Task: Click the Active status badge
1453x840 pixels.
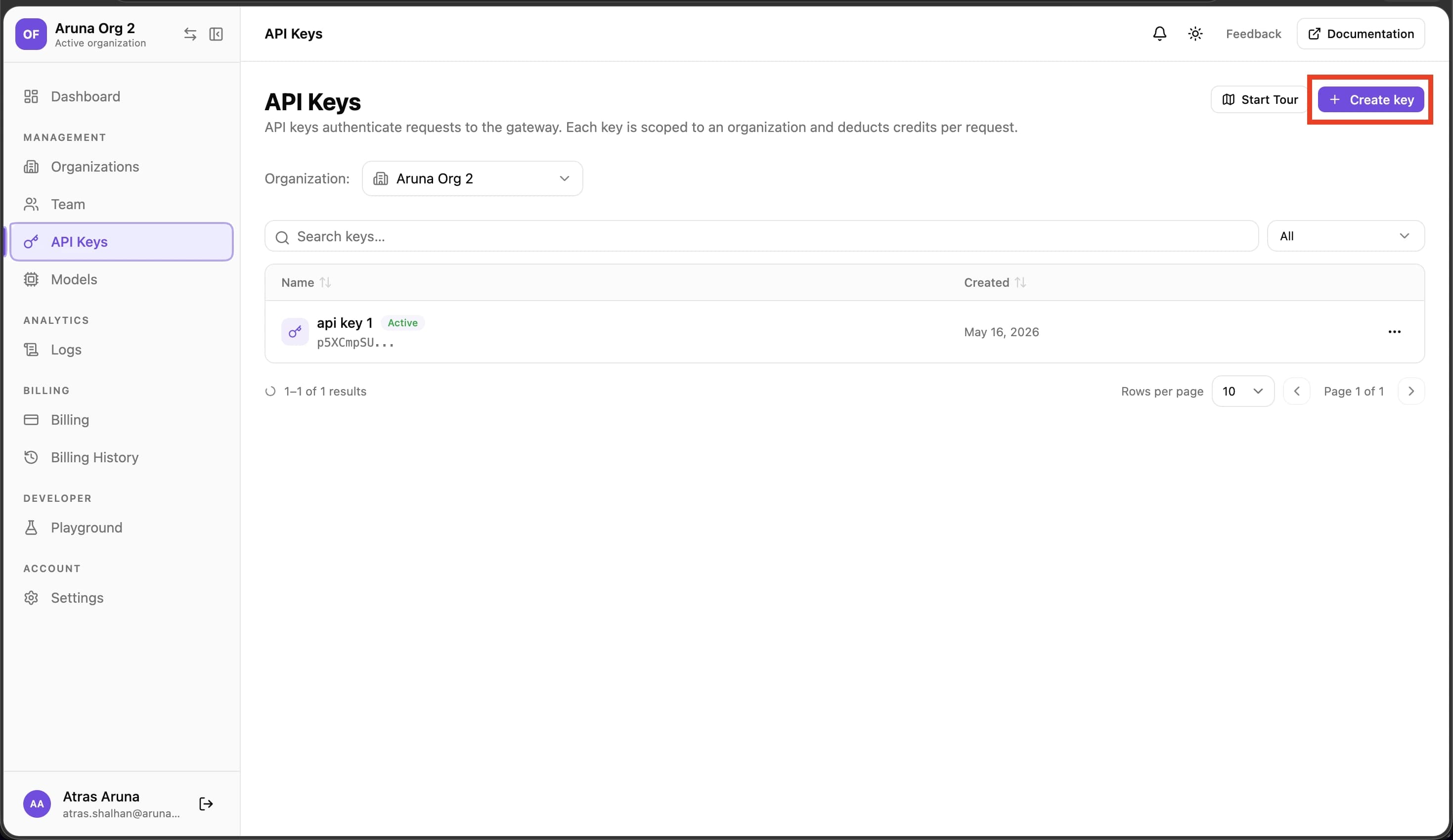Action: click(402, 323)
